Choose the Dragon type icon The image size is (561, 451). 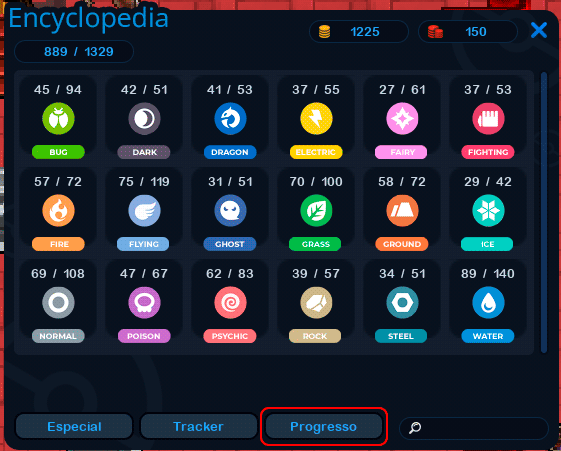230,118
